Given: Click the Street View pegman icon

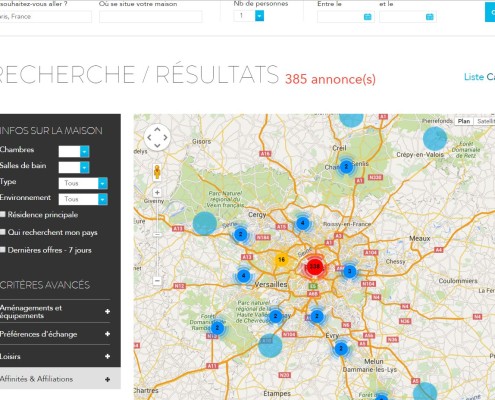Looking at the screenshot, I should [157, 172].
